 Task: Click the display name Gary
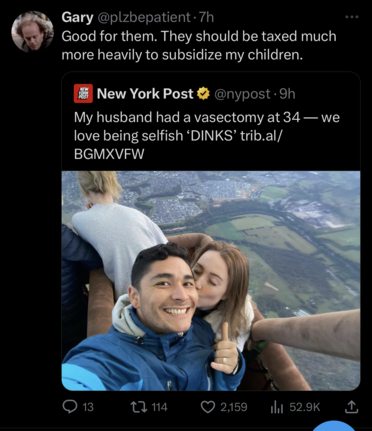[x=77, y=17]
